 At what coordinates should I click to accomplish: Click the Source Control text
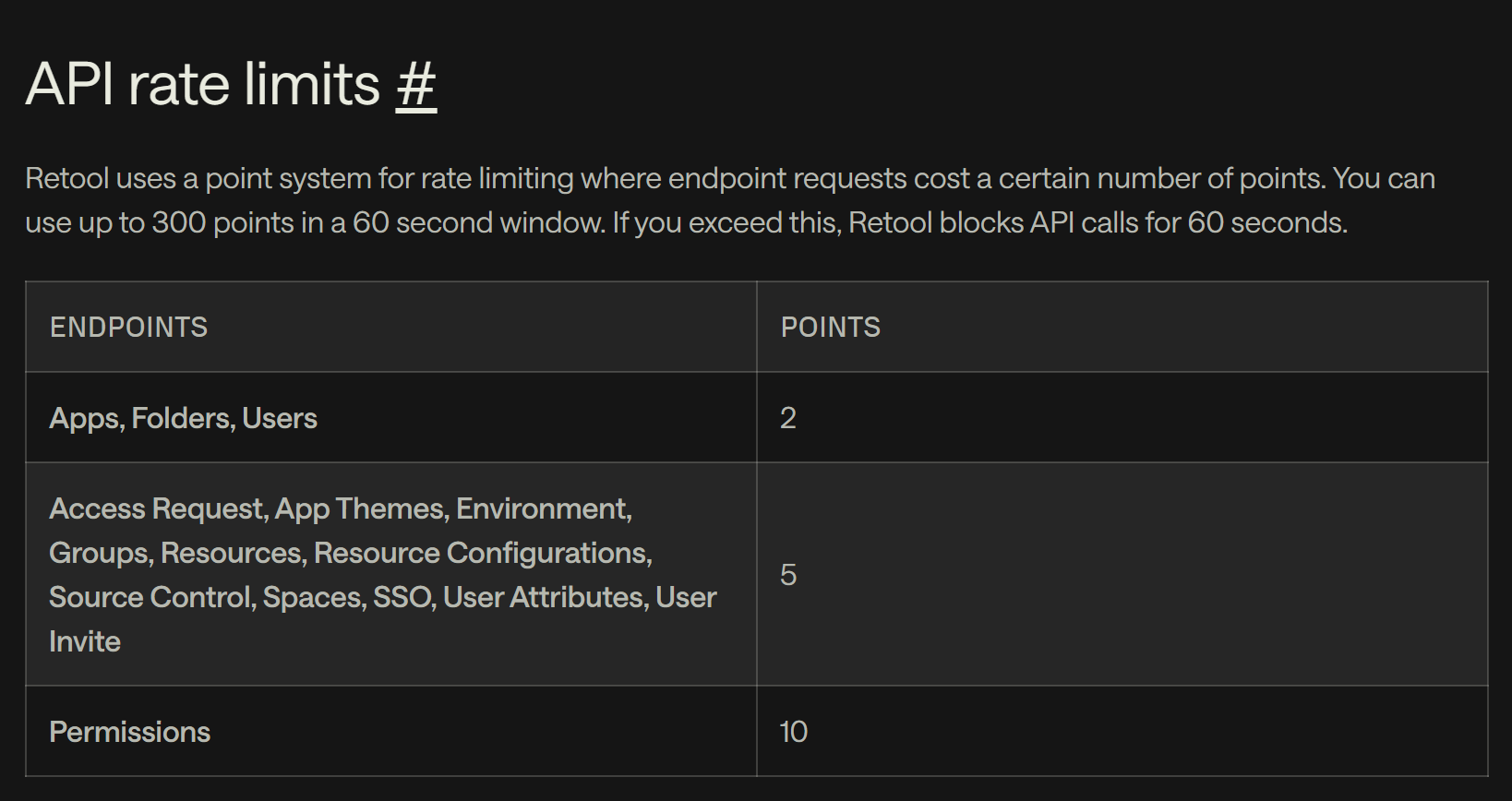[150, 597]
